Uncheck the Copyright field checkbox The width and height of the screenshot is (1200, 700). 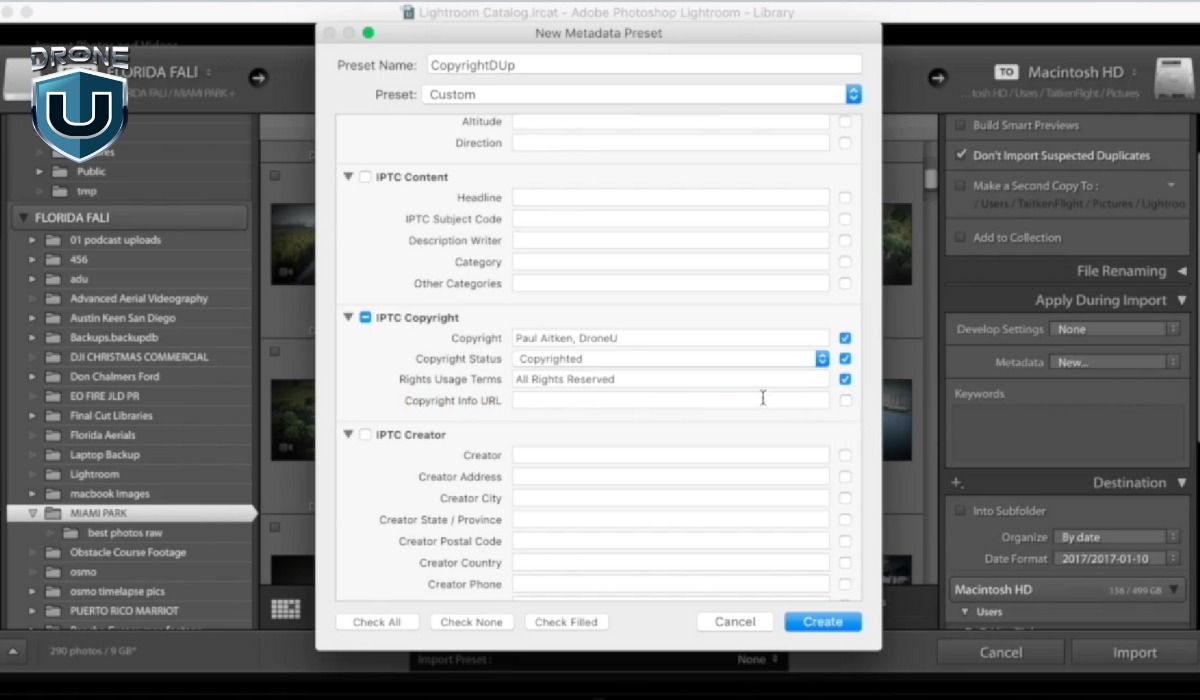click(845, 338)
